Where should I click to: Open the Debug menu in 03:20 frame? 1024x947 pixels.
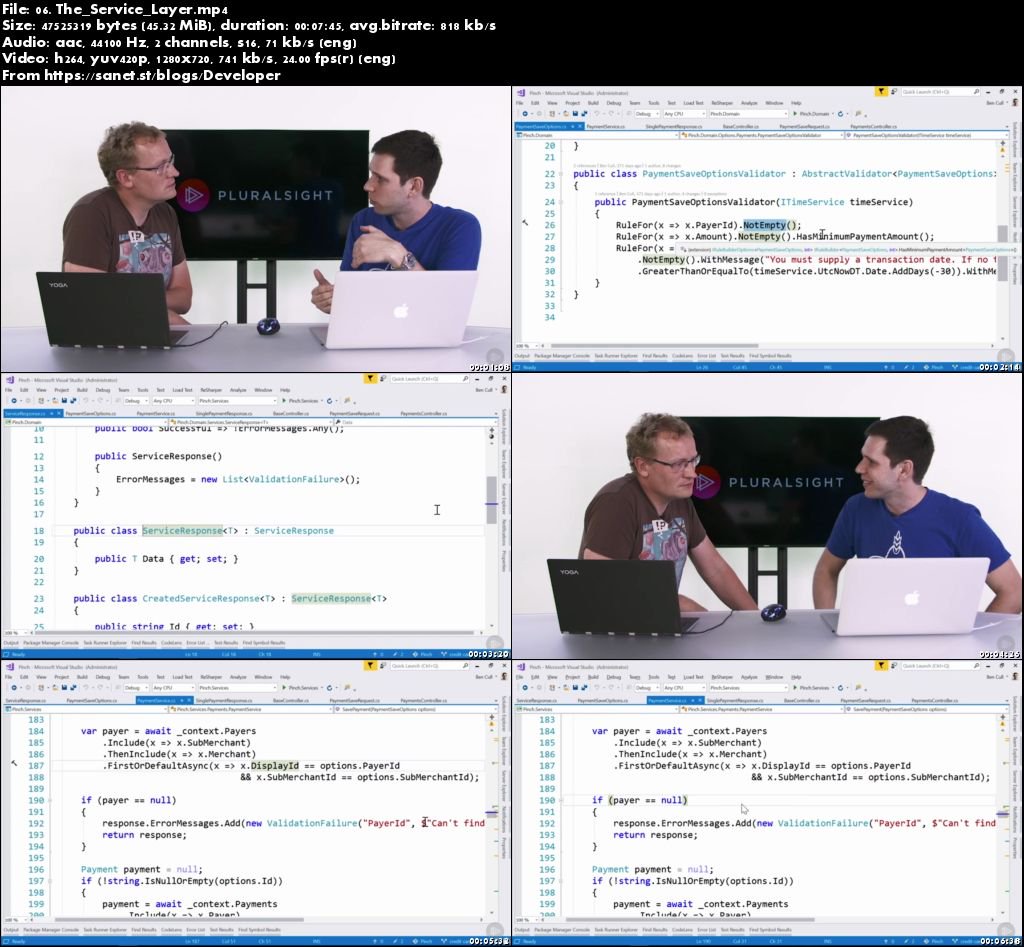[103, 390]
